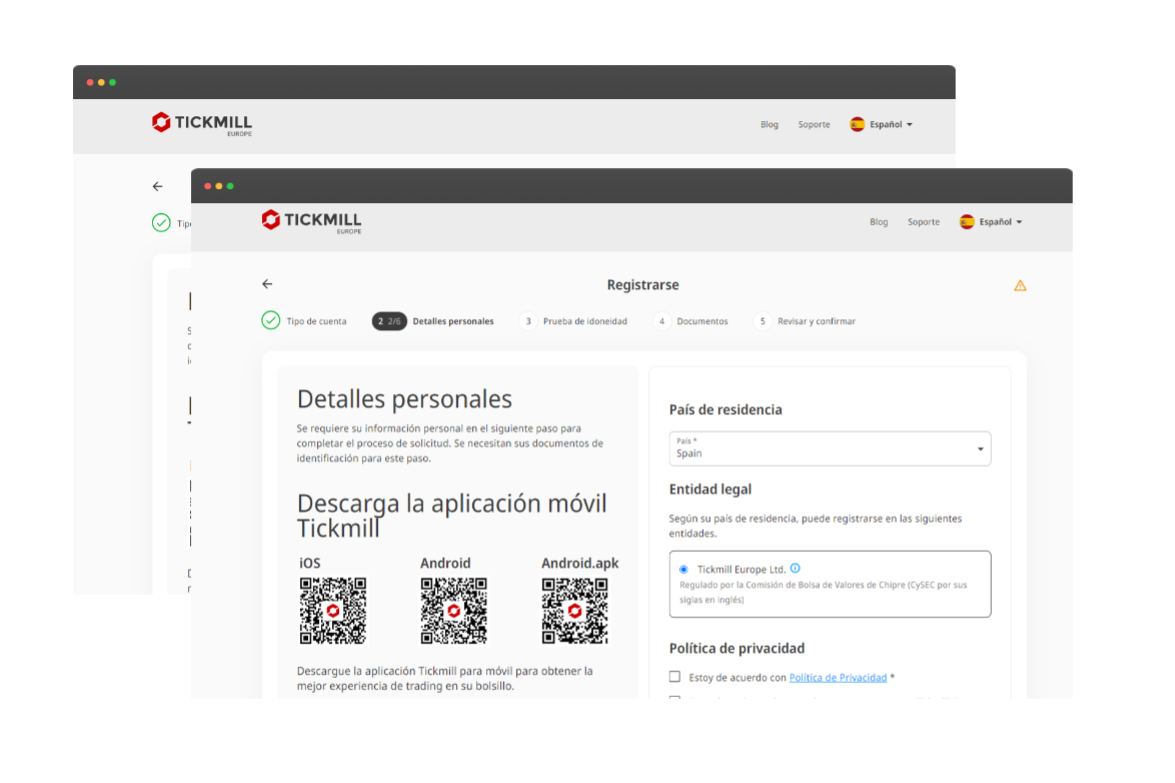Open Blog in the back window header
The width and height of the screenshot is (1175, 783).
point(769,124)
